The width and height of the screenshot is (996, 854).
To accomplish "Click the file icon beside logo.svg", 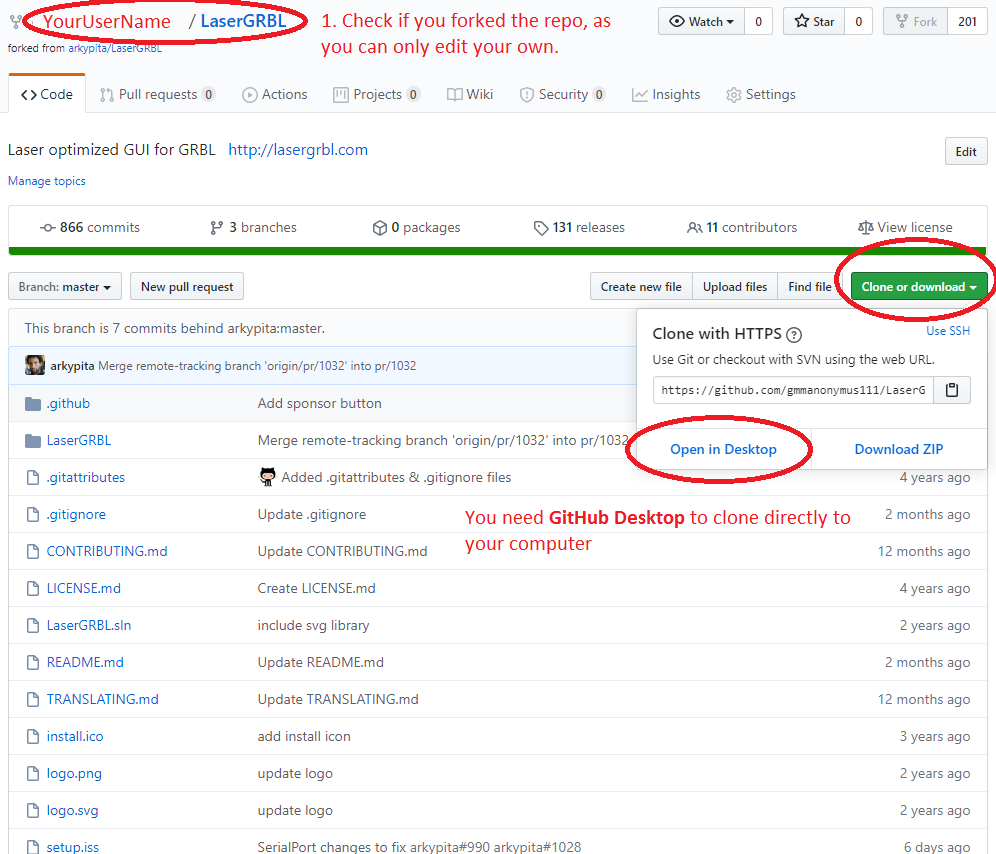I will (33, 810).
